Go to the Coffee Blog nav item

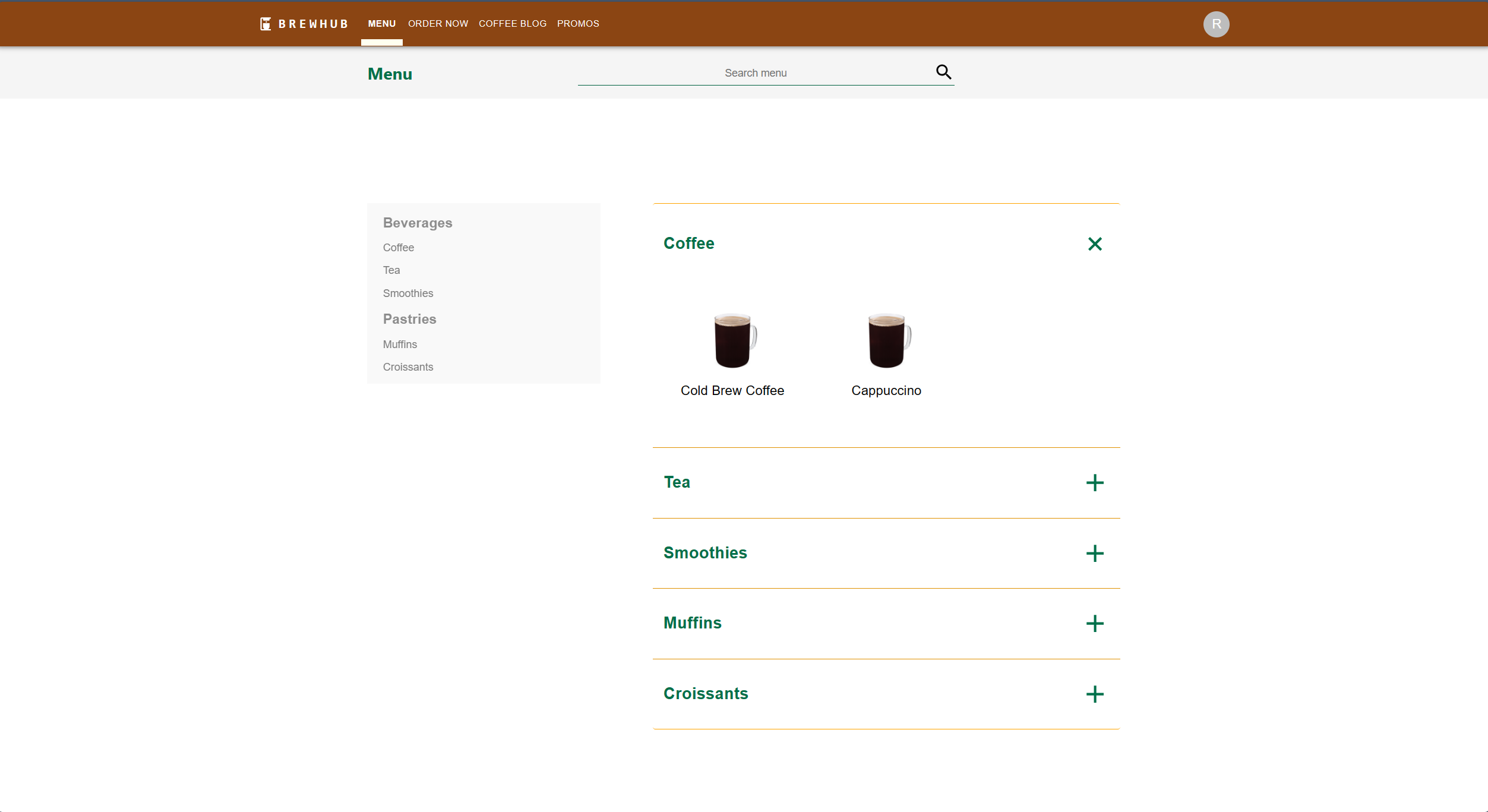click(x=512, y=24)
